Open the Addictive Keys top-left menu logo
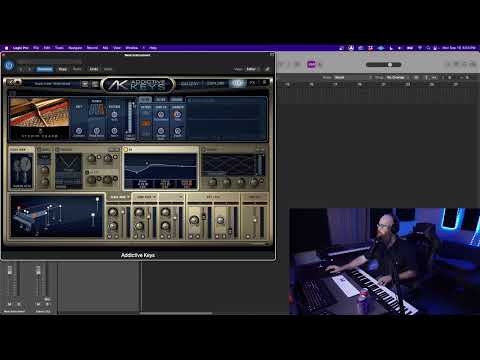The image size is (480, 360). point(14,82)
